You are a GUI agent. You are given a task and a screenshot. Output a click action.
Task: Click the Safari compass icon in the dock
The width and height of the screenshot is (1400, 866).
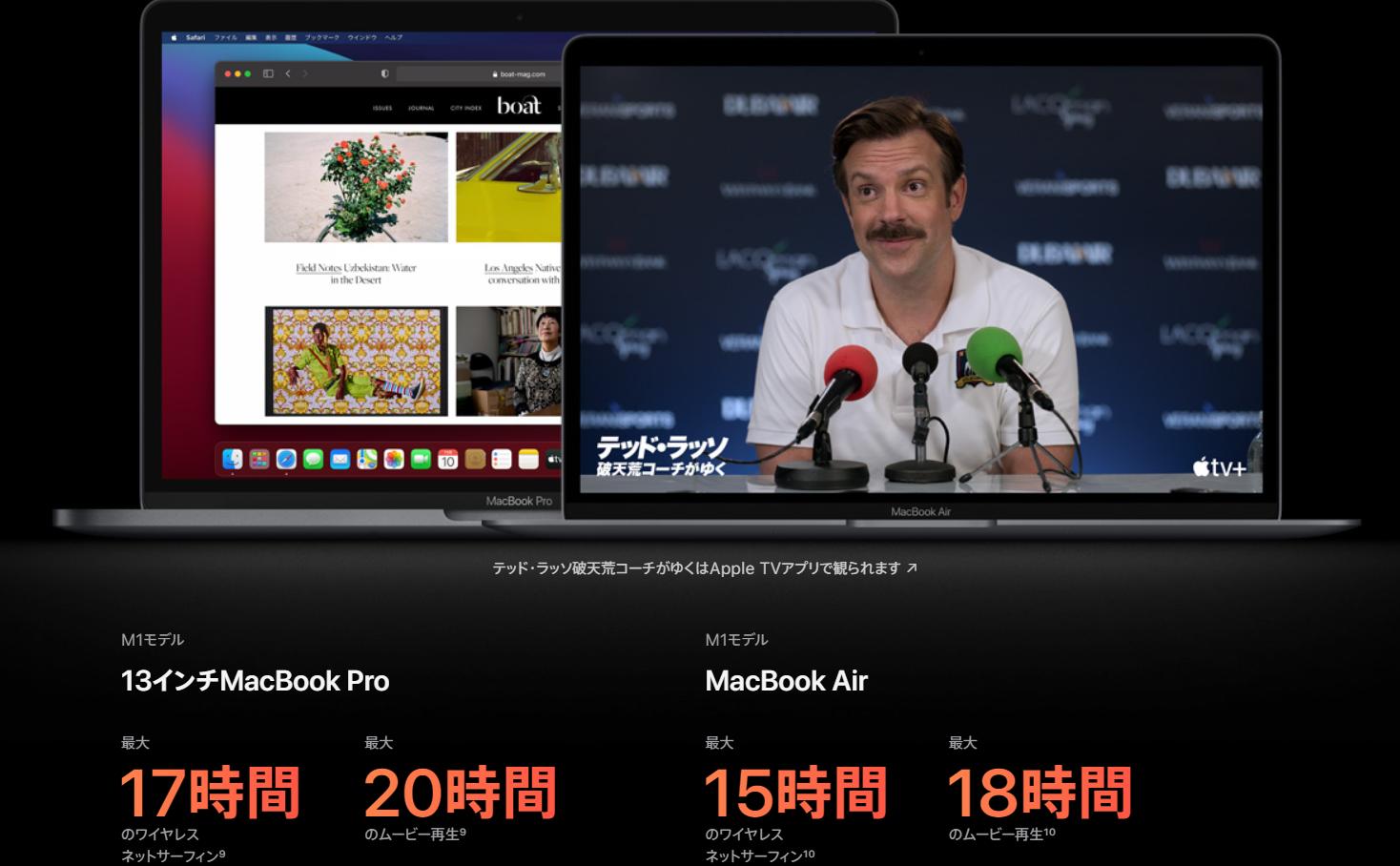pos(286,460)
